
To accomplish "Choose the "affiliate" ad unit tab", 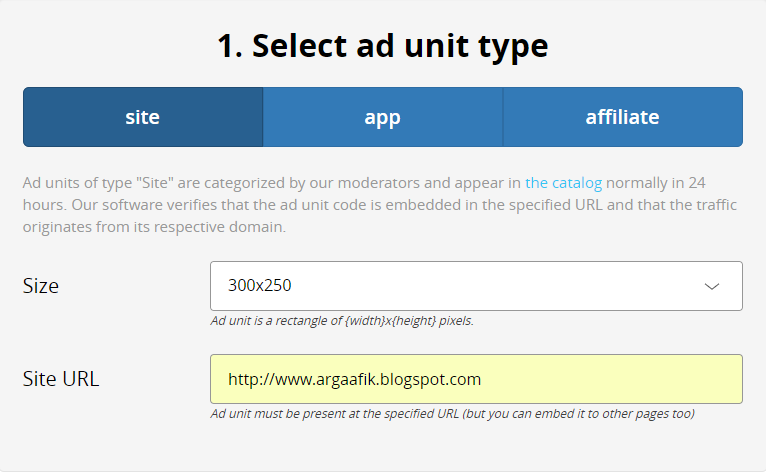I will point(622,117).
